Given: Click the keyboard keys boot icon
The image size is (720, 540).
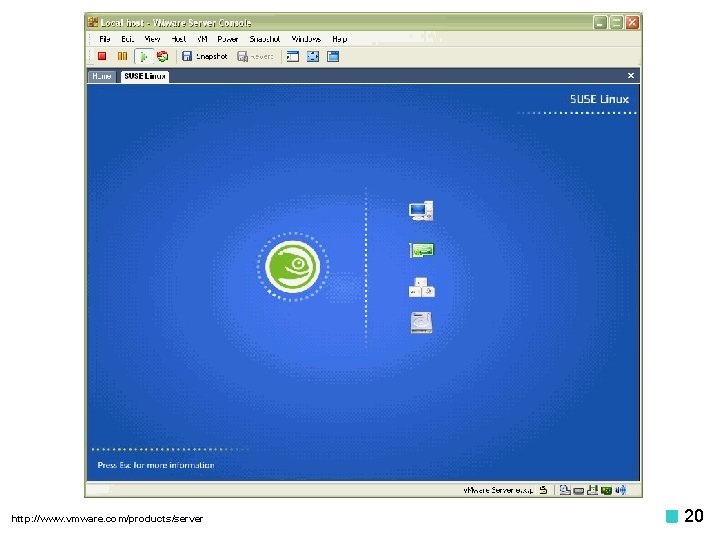Looking at the screenshot, I should [422, 287].
